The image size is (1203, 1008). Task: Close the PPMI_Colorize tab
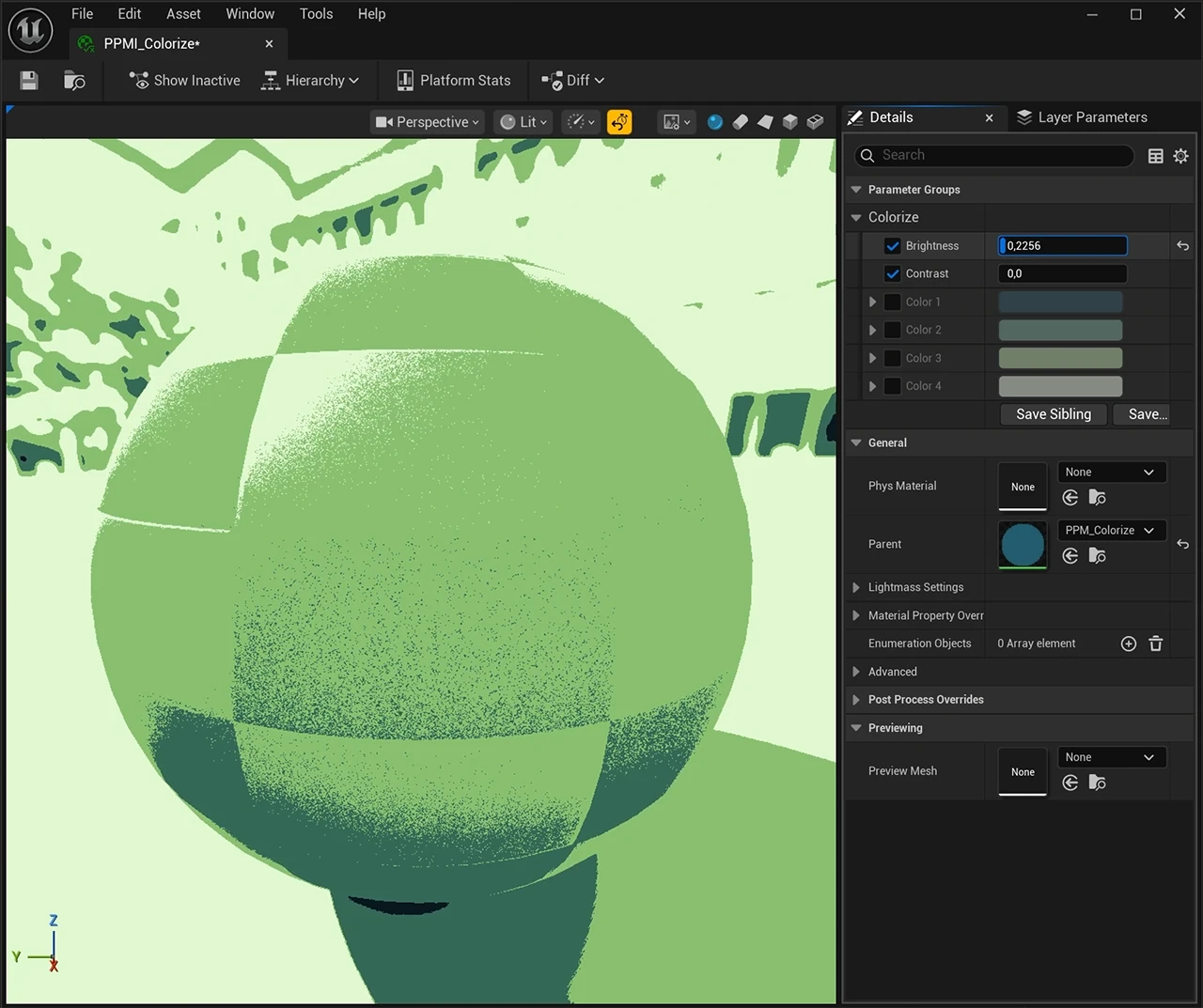coord(269,44)
